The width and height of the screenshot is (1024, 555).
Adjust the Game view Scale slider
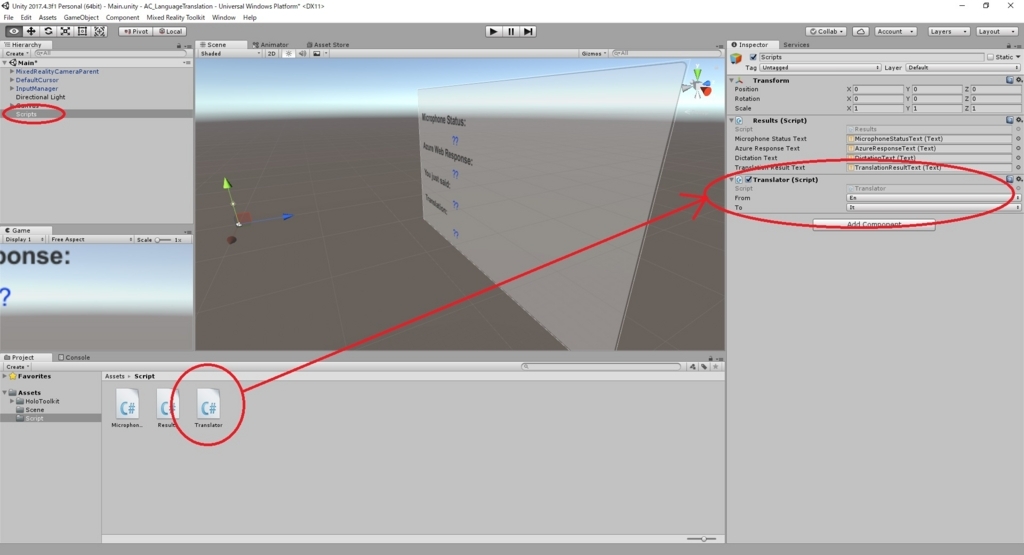pyautogui.click(x=162, y=240)
